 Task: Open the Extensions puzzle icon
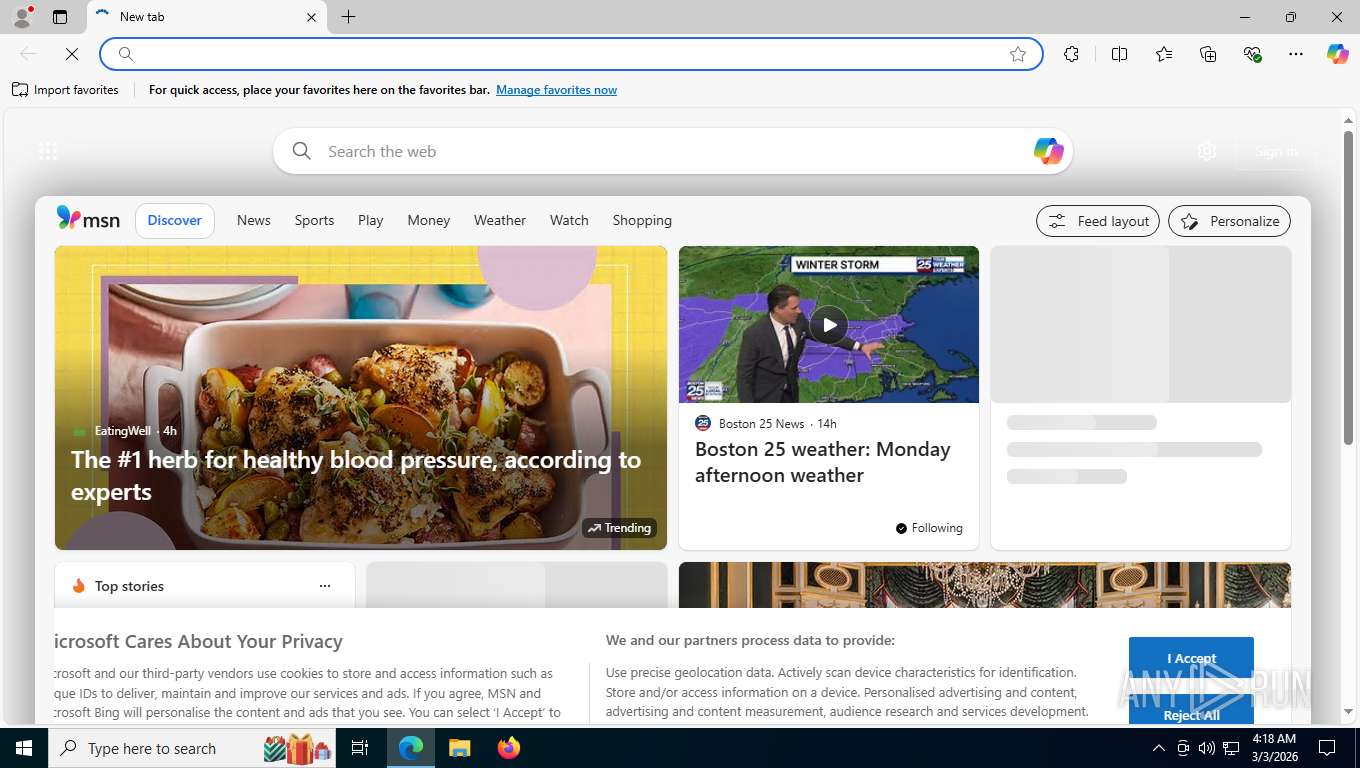[x=1072, y=54]
